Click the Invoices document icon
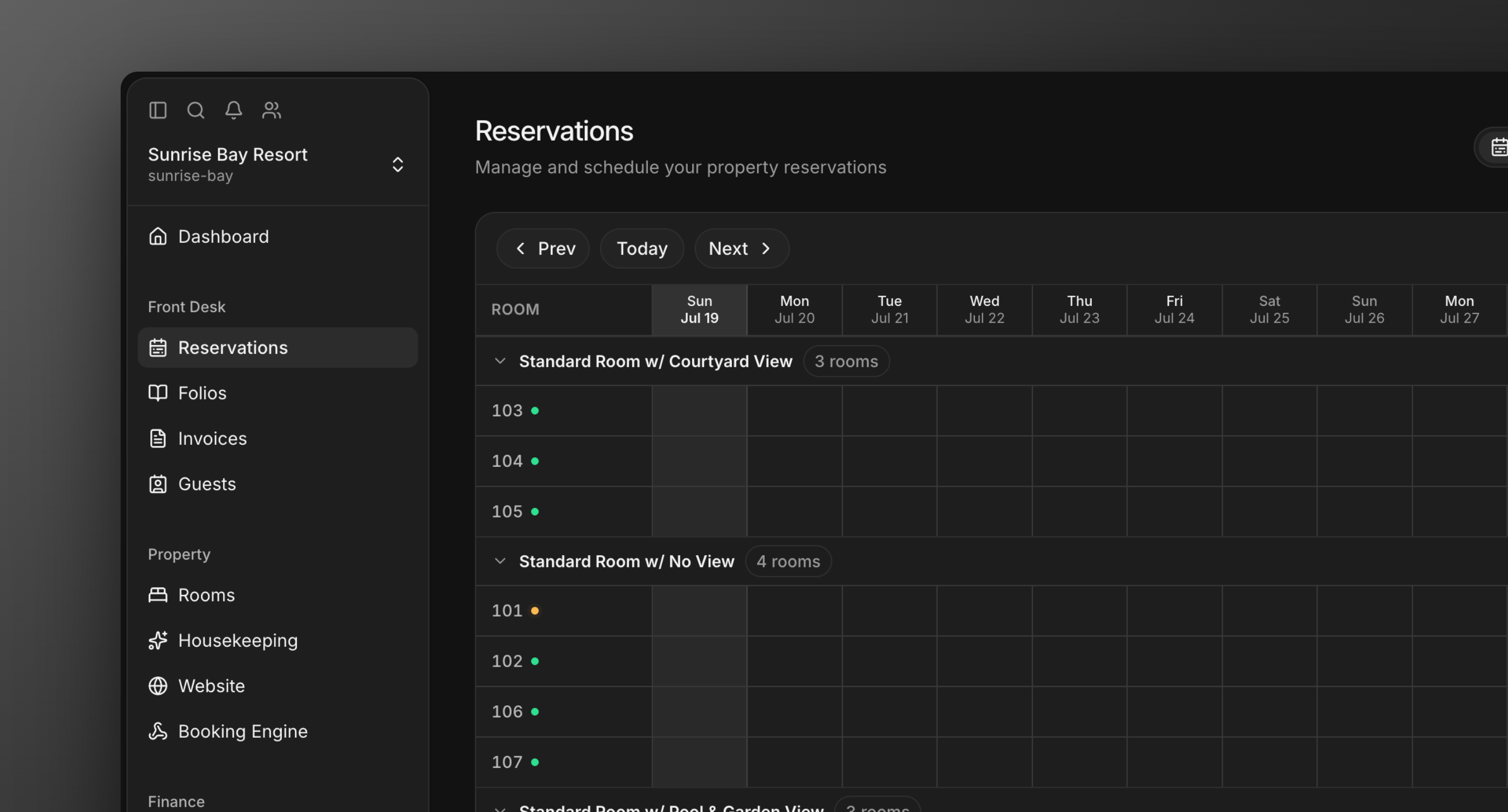This screenshot has height=812, width=1508. click(x=157, y=438)
